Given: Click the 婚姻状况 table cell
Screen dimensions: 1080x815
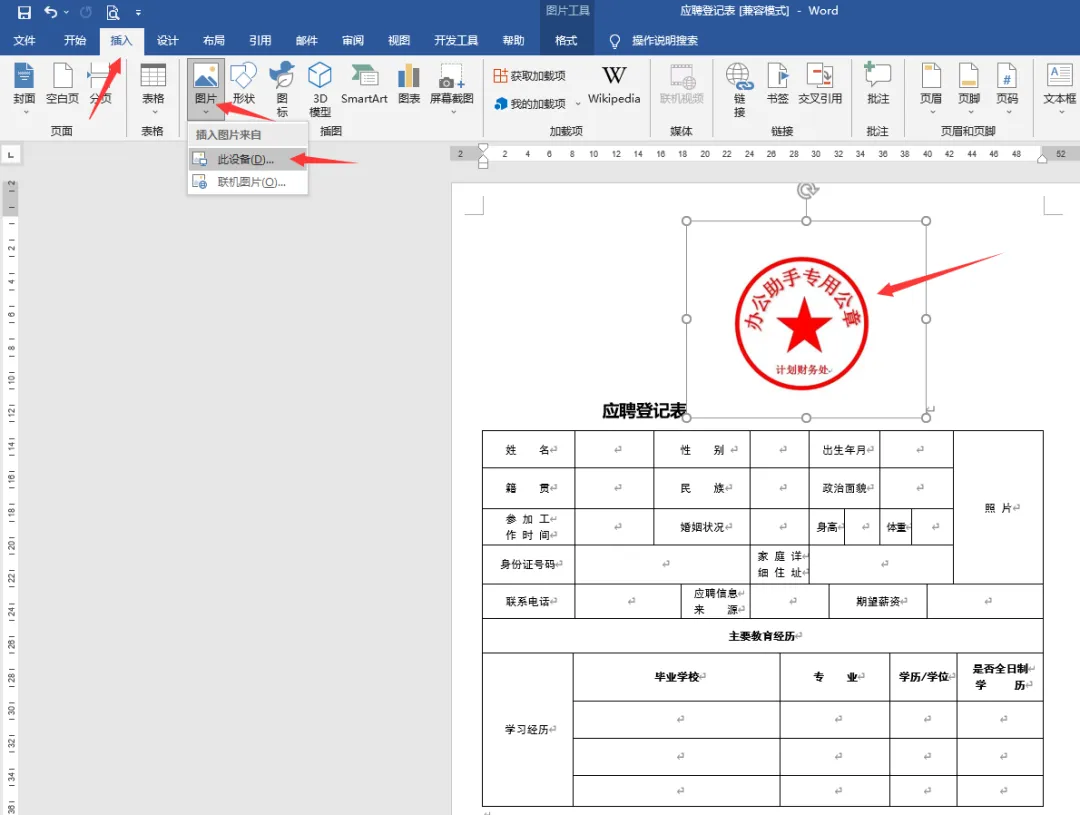Looking at the screenshot, I should tap(703, 527).
